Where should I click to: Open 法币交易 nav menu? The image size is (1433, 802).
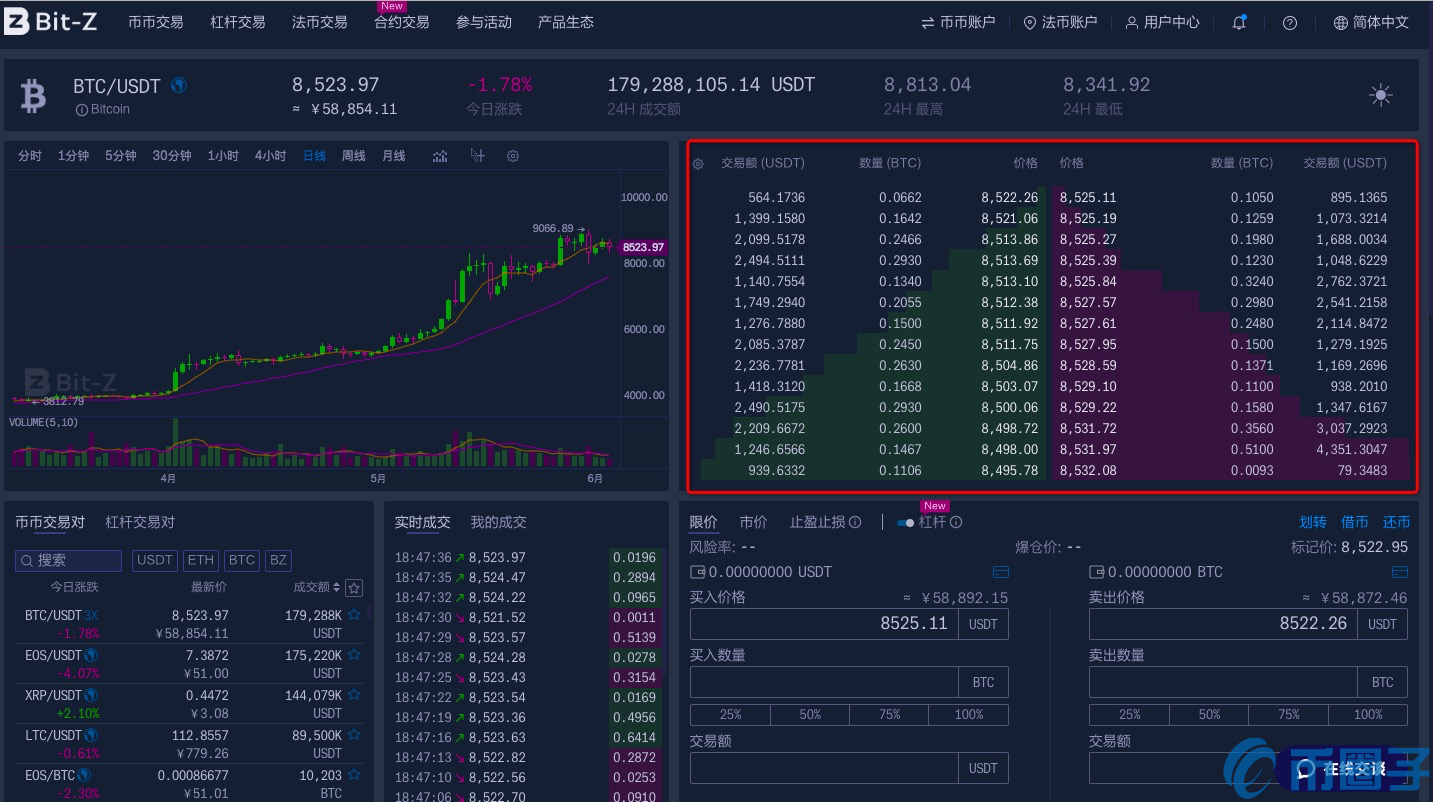click(x=320, y=22)
